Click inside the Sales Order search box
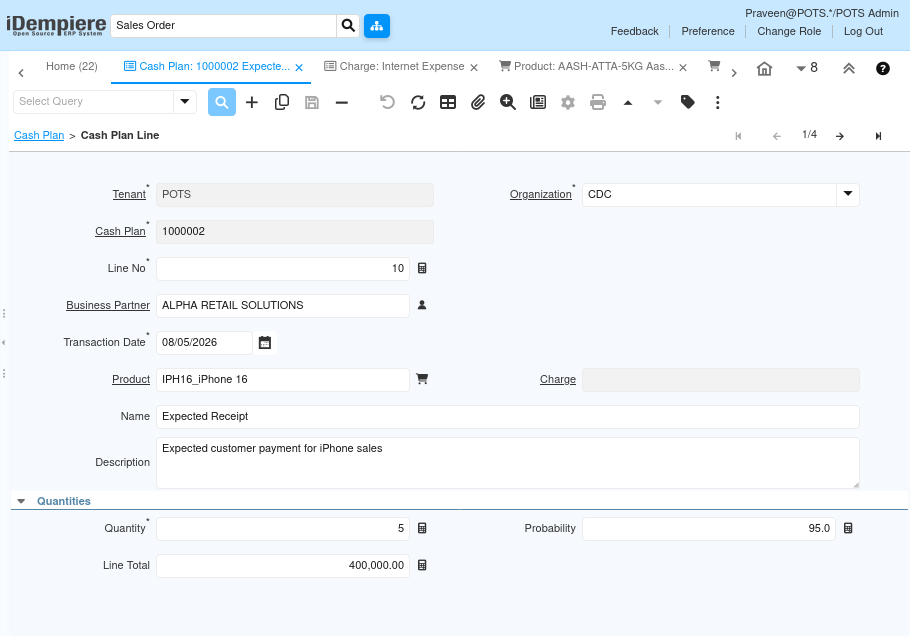Viewport: 910px width, 636px height. (223, 26)
